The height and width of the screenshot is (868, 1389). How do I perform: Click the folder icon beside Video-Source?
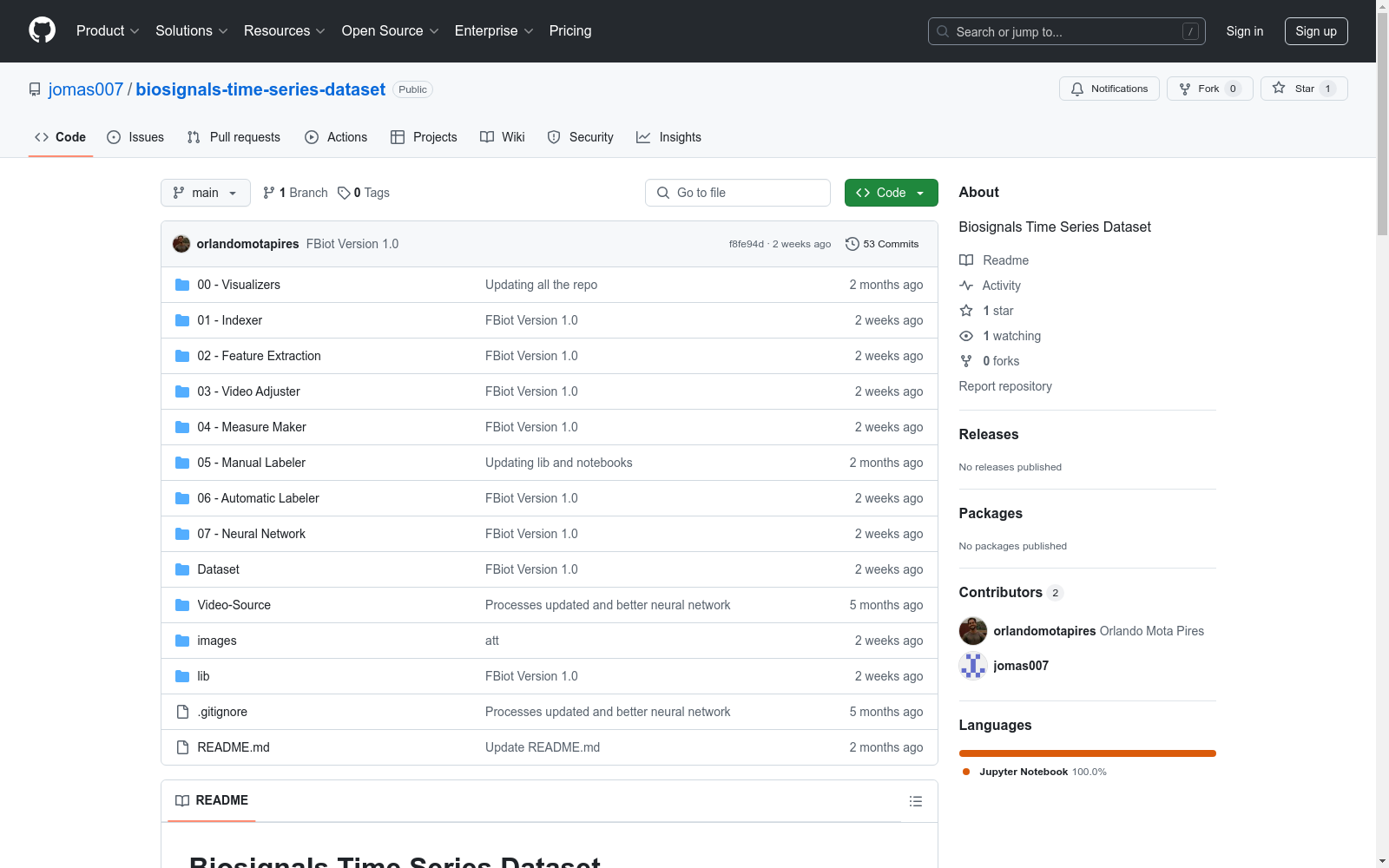182,605
